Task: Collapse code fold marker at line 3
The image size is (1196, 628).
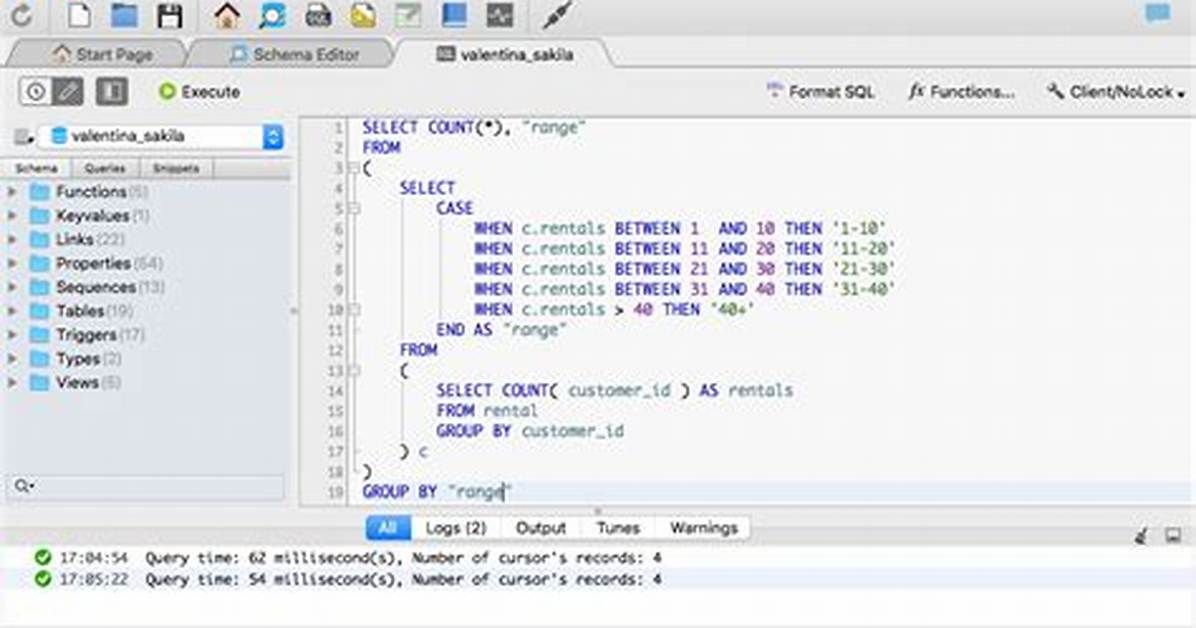Action: tap(354, 168)
